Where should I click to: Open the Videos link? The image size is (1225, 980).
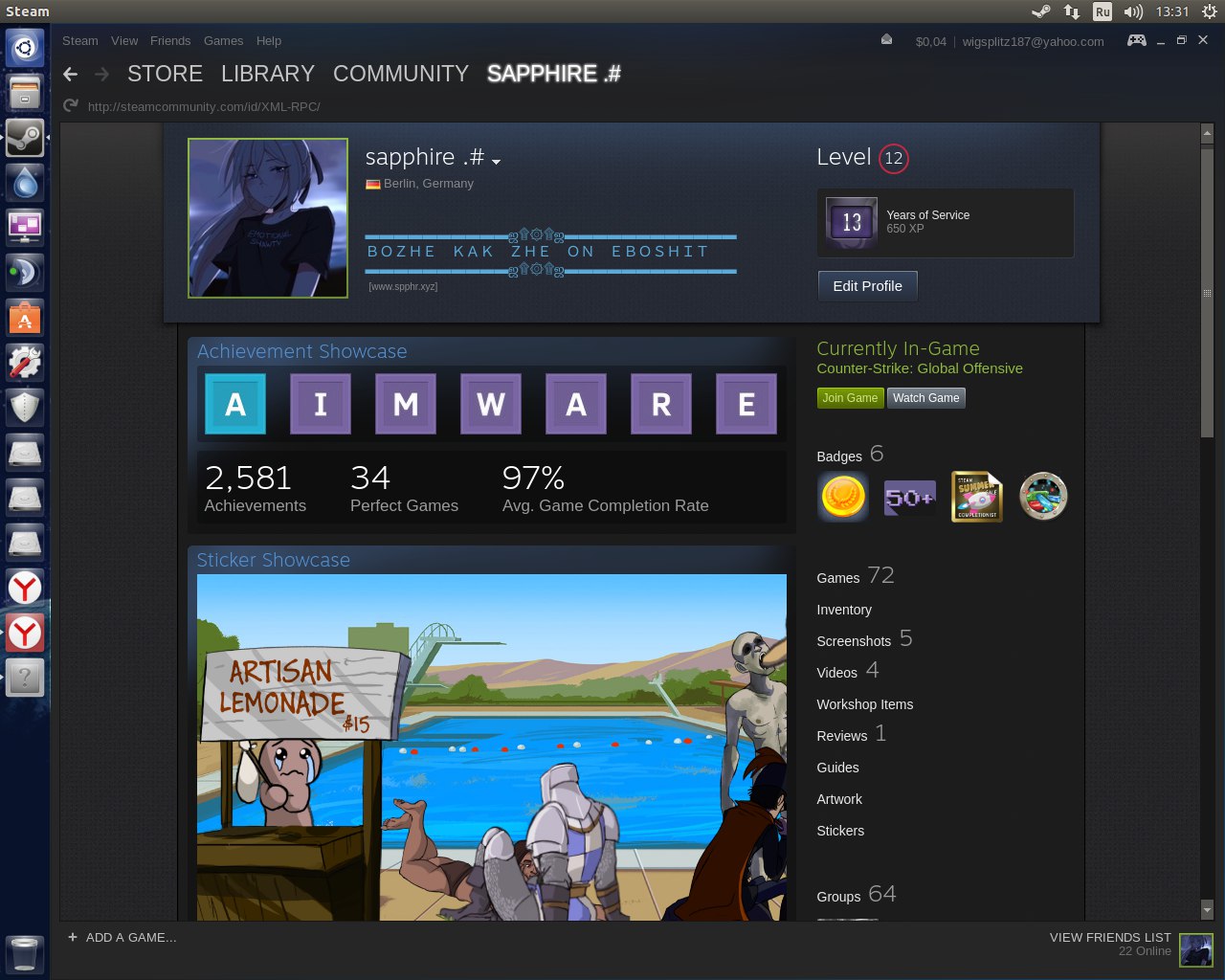848,671
